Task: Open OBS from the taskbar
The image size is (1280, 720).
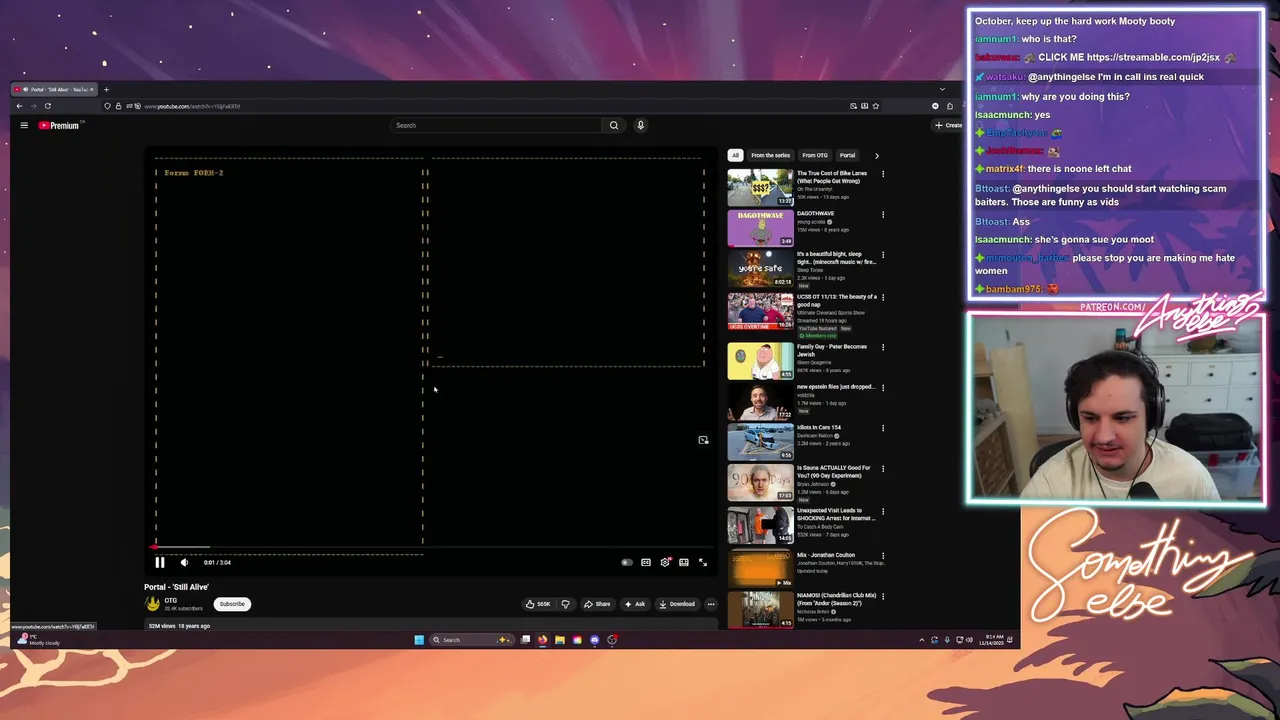Action: pyautogui.click(x=612, y=640)
